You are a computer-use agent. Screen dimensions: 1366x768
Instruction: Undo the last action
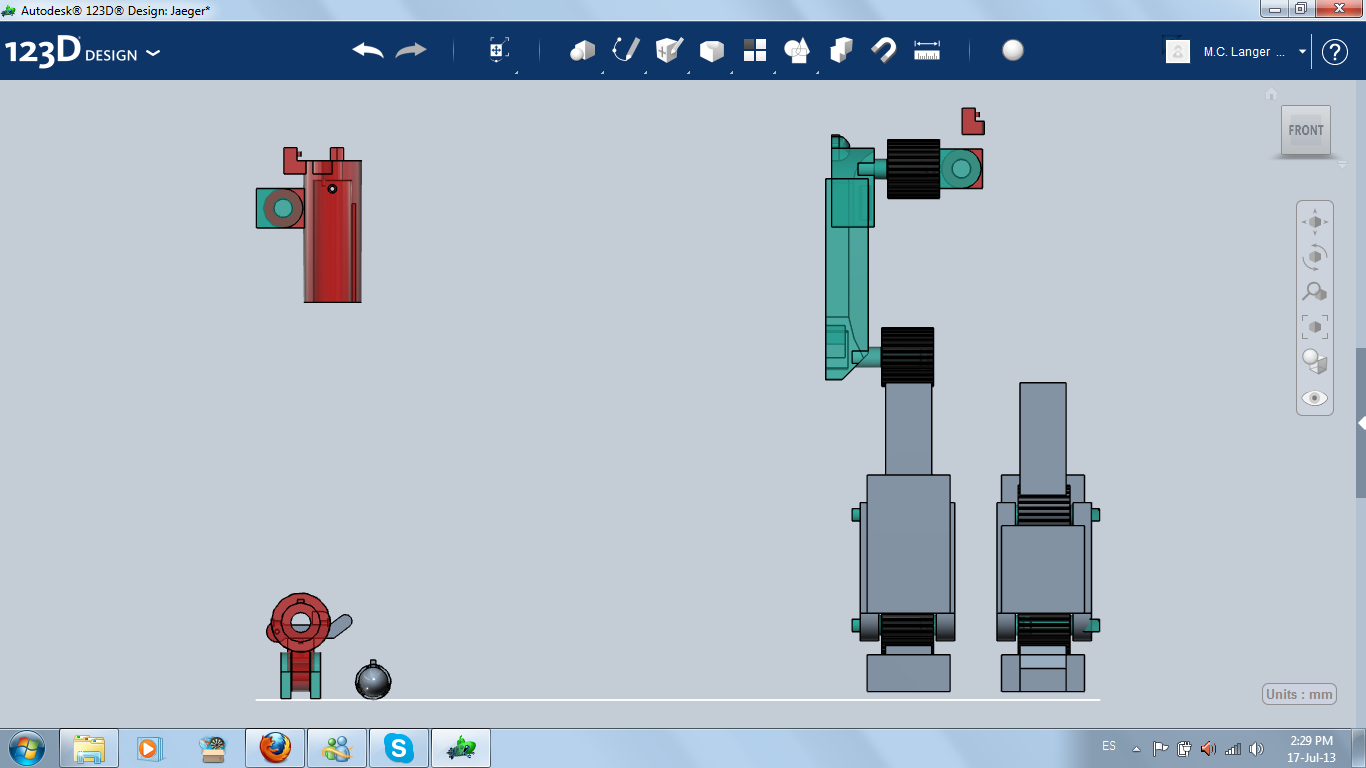(x=368, y=50)
